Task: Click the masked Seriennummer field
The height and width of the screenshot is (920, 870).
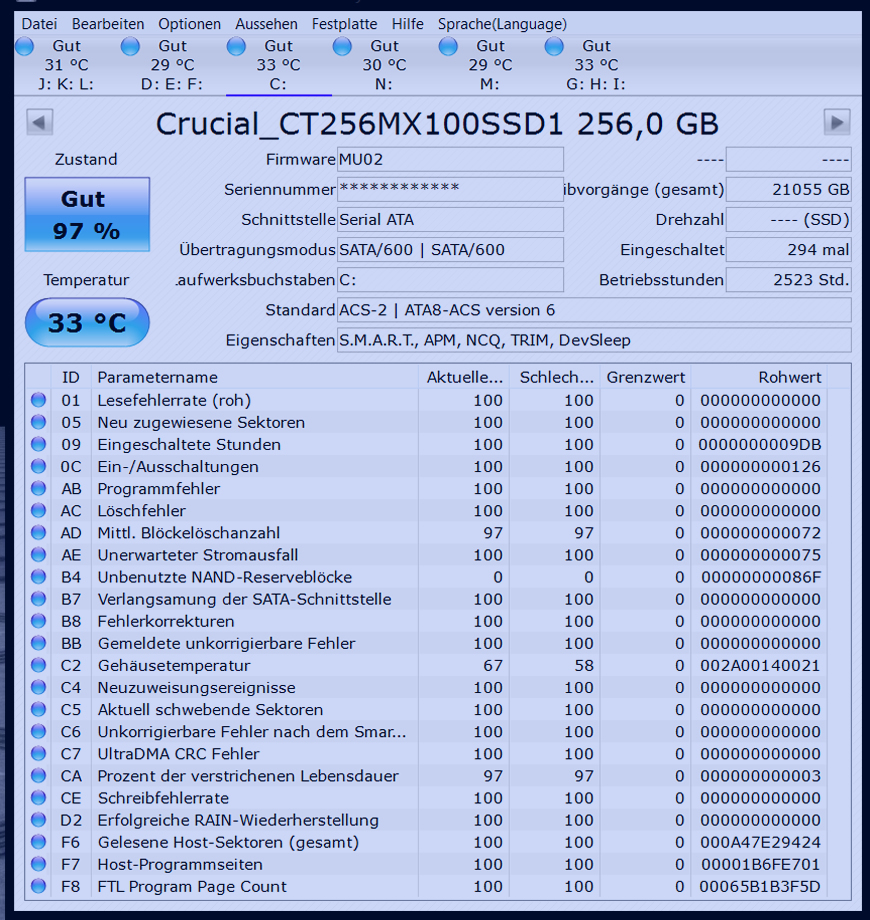Action: click(450, 190)
